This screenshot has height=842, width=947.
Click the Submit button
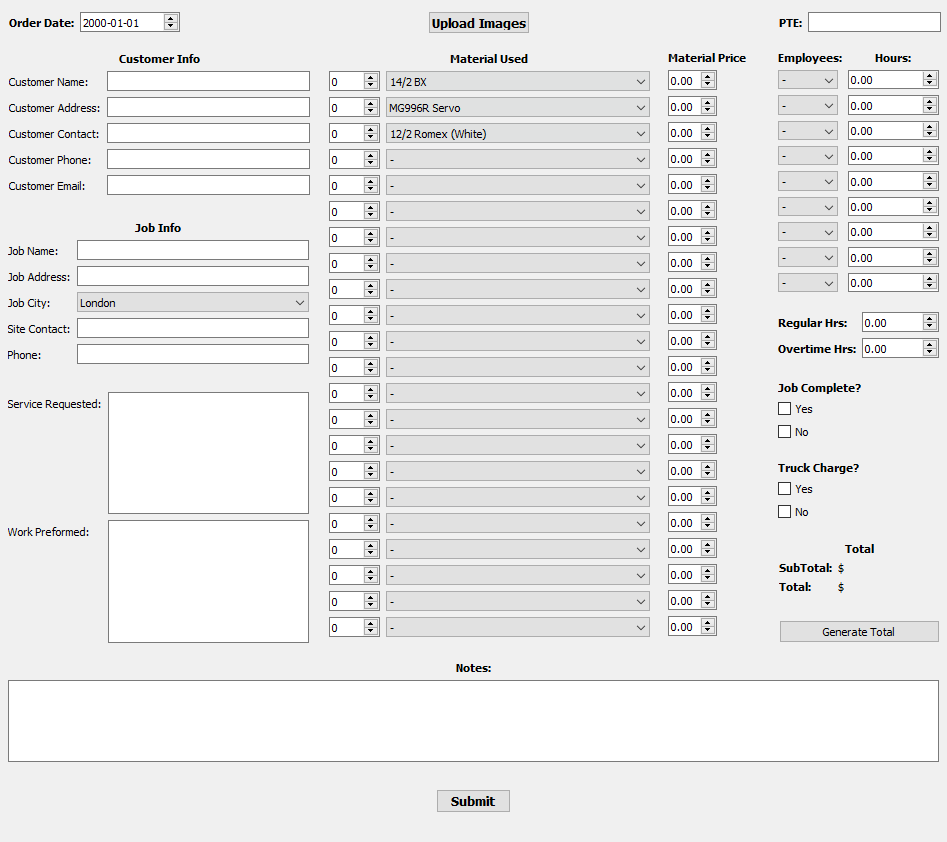coord(473,801)
